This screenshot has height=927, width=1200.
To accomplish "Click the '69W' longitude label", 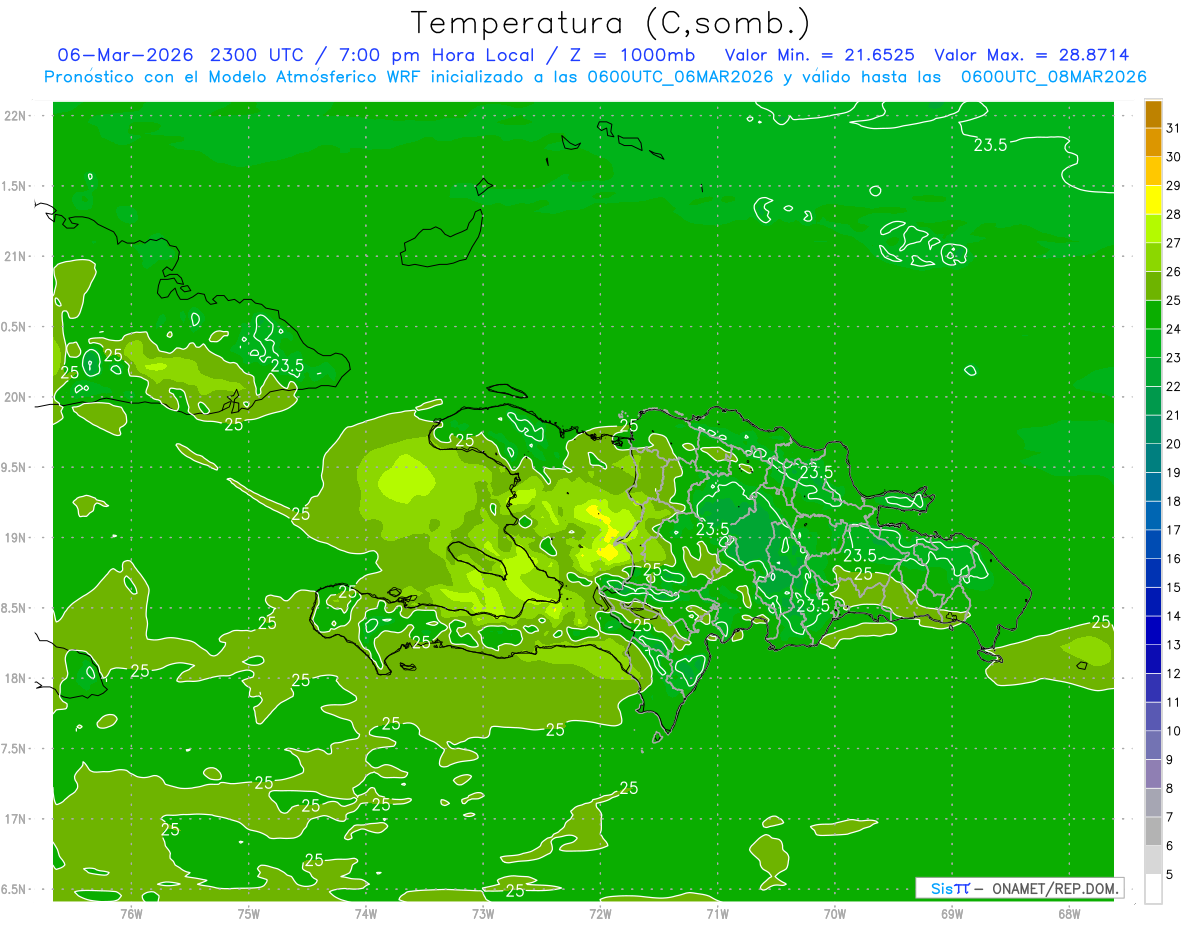I will coord(952,913).
